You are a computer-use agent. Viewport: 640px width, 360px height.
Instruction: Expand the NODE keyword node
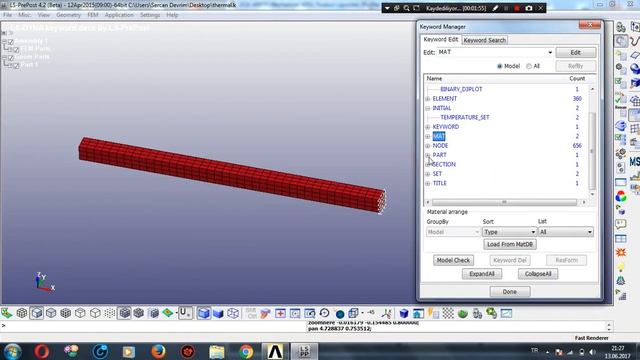coord(428,146)
